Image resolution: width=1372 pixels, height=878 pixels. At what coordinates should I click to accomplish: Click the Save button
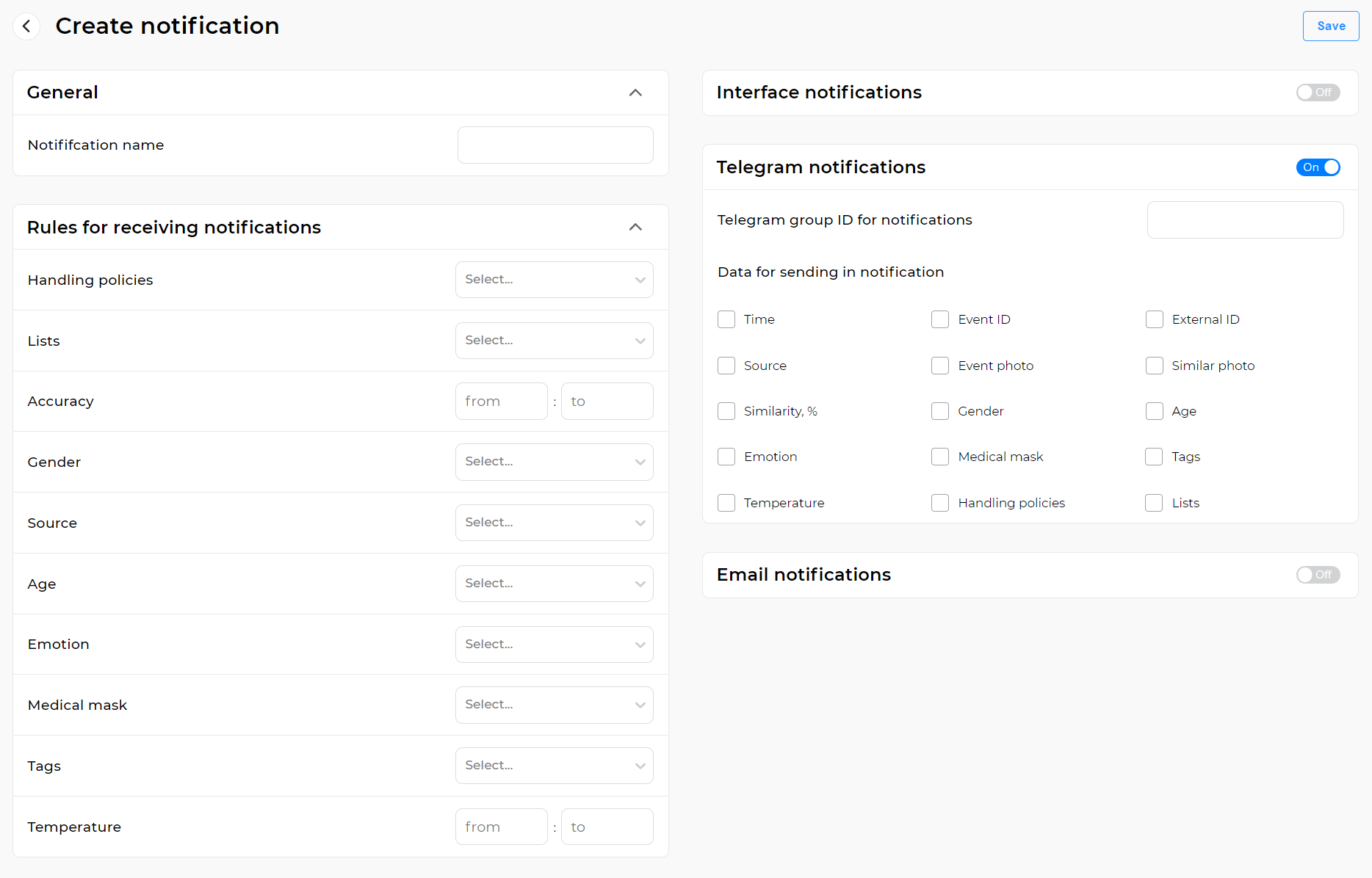1330,26
